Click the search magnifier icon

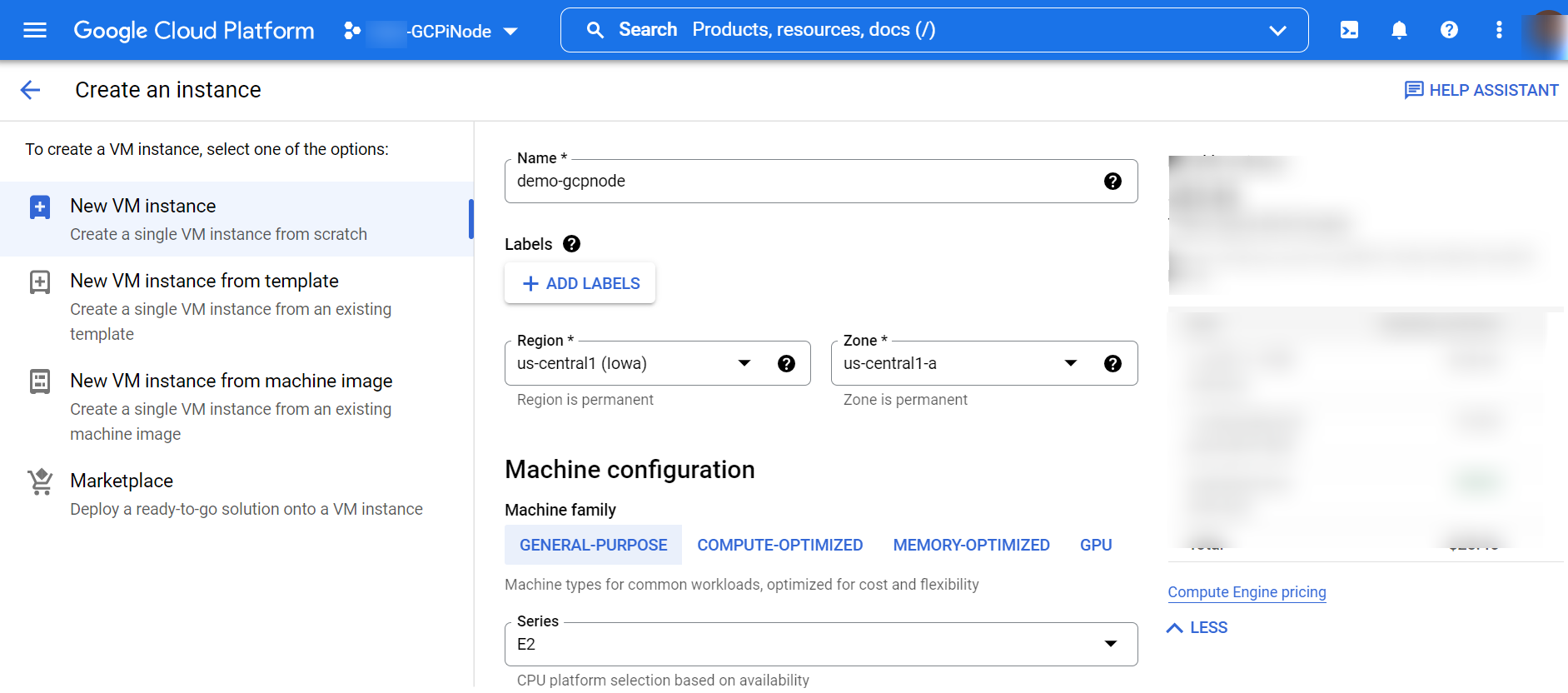pos(595,30)
